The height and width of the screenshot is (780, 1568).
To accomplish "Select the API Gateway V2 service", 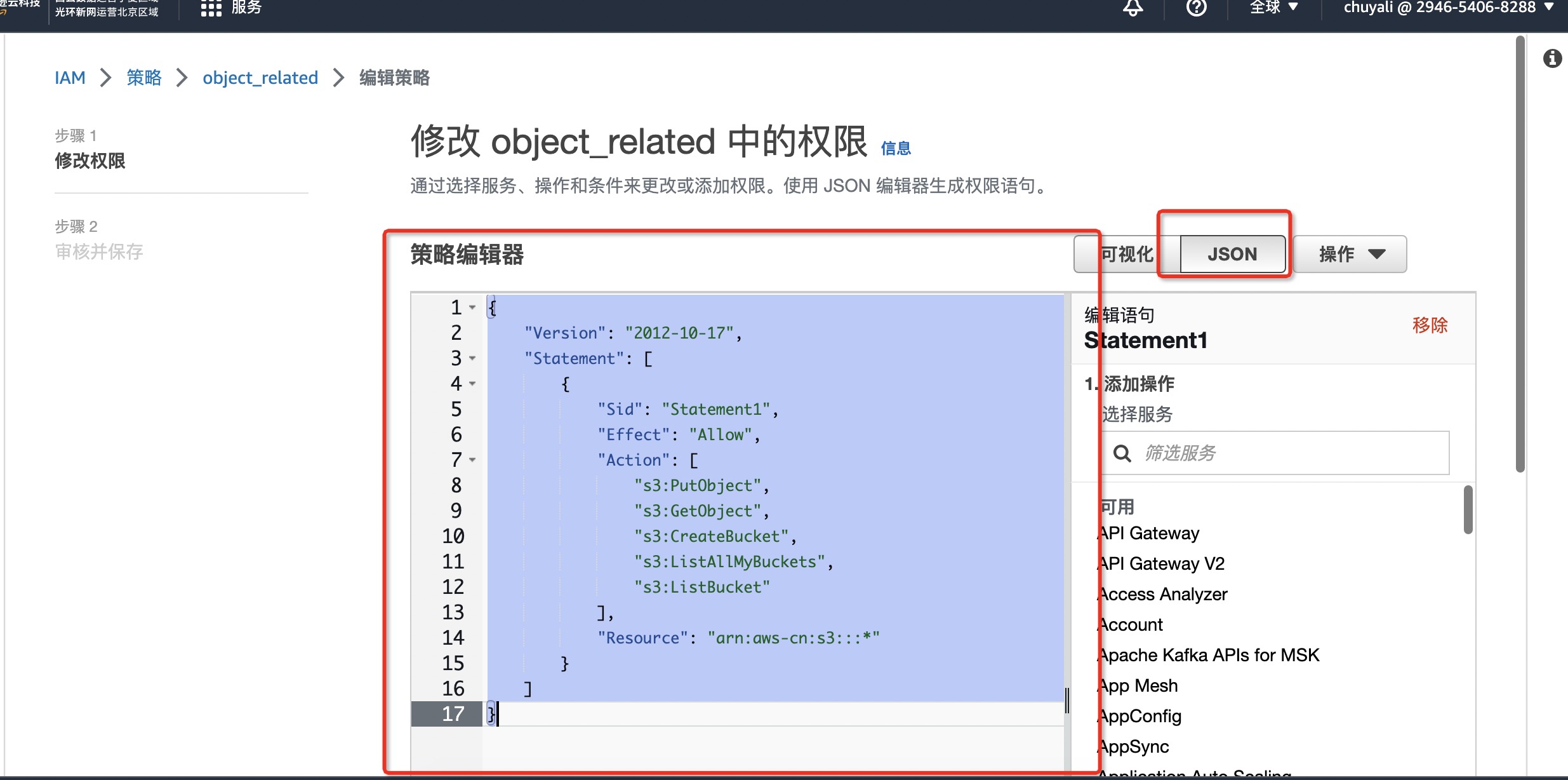I will point(1162,563).
